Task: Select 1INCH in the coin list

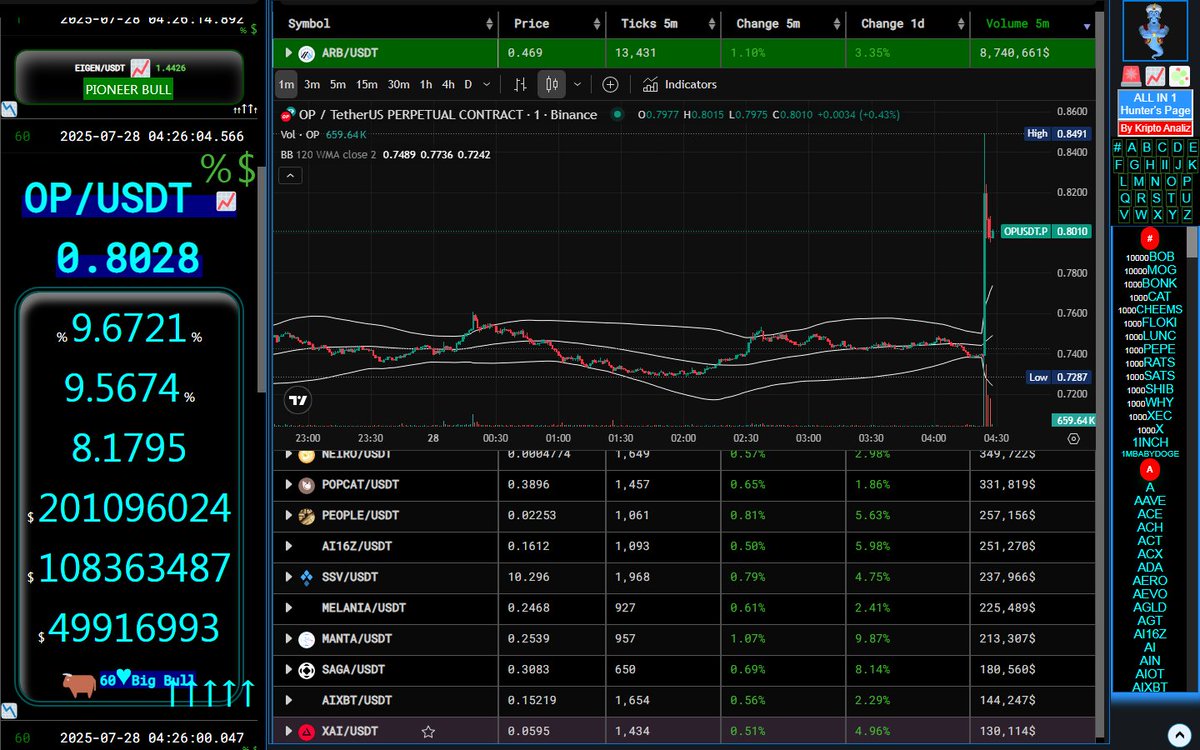Action: coord(1150,442)
